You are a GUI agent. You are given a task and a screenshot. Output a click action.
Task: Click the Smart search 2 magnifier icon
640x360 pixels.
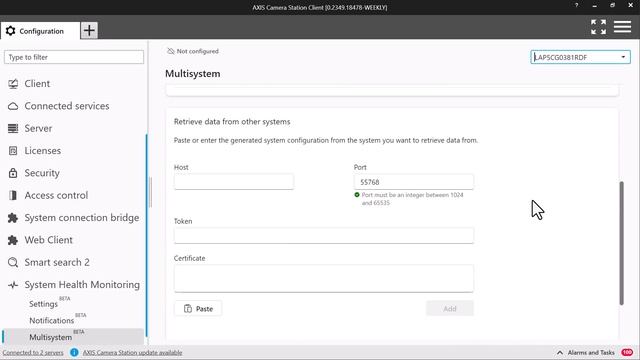pyautogui.click(x=13, y=262)
